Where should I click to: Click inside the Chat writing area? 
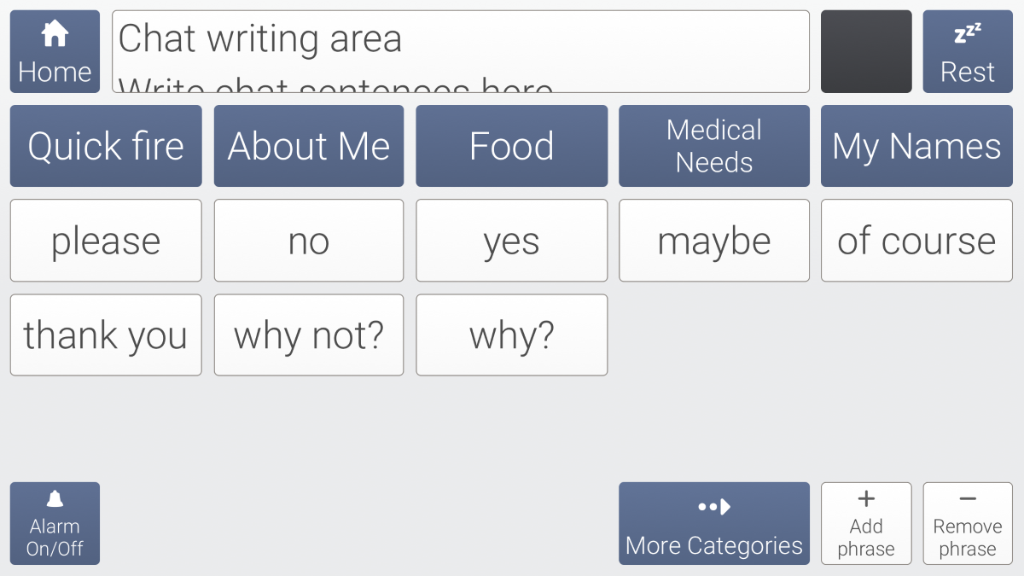(x=460, y=52)
